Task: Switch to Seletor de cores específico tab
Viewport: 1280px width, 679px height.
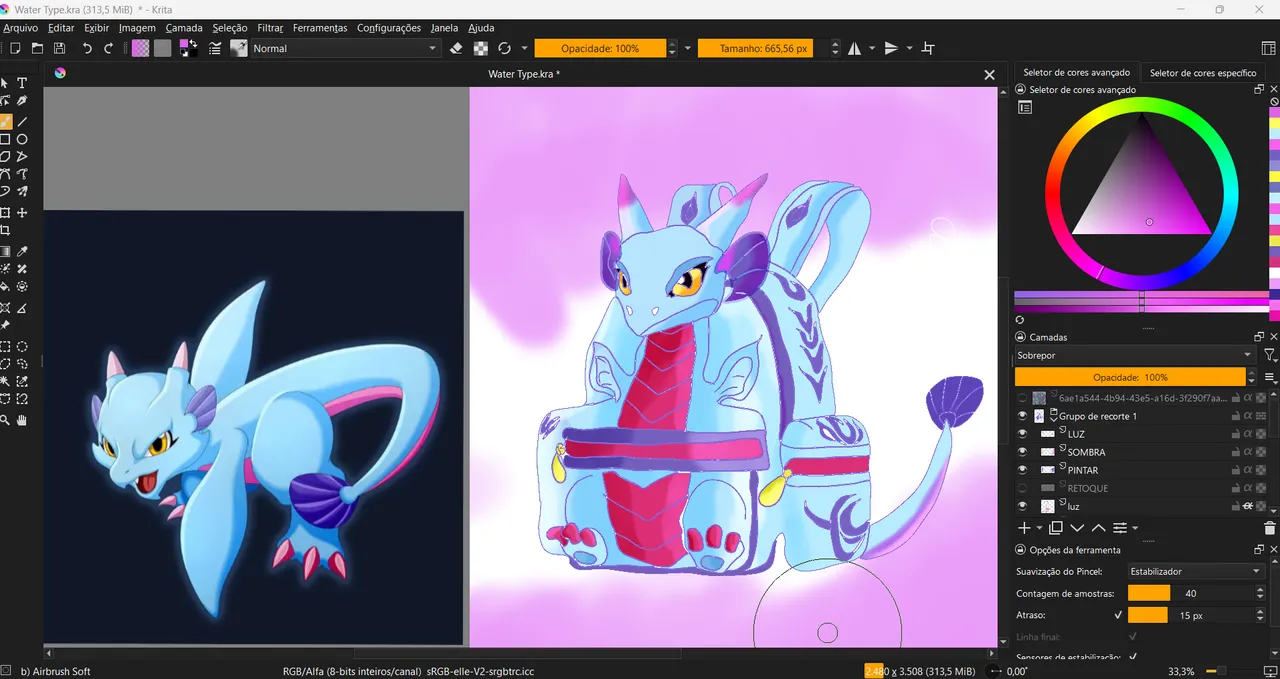Action: (x=1202, y=73)
